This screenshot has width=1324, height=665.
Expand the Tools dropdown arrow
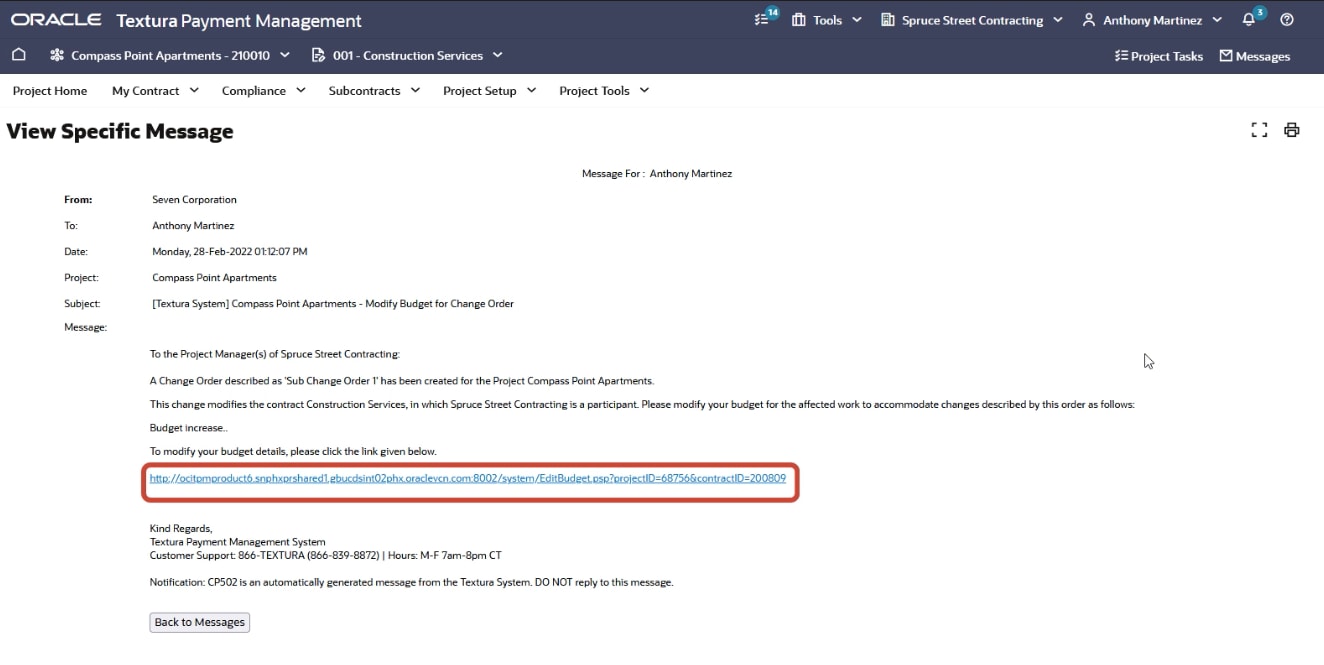[857, 20]
